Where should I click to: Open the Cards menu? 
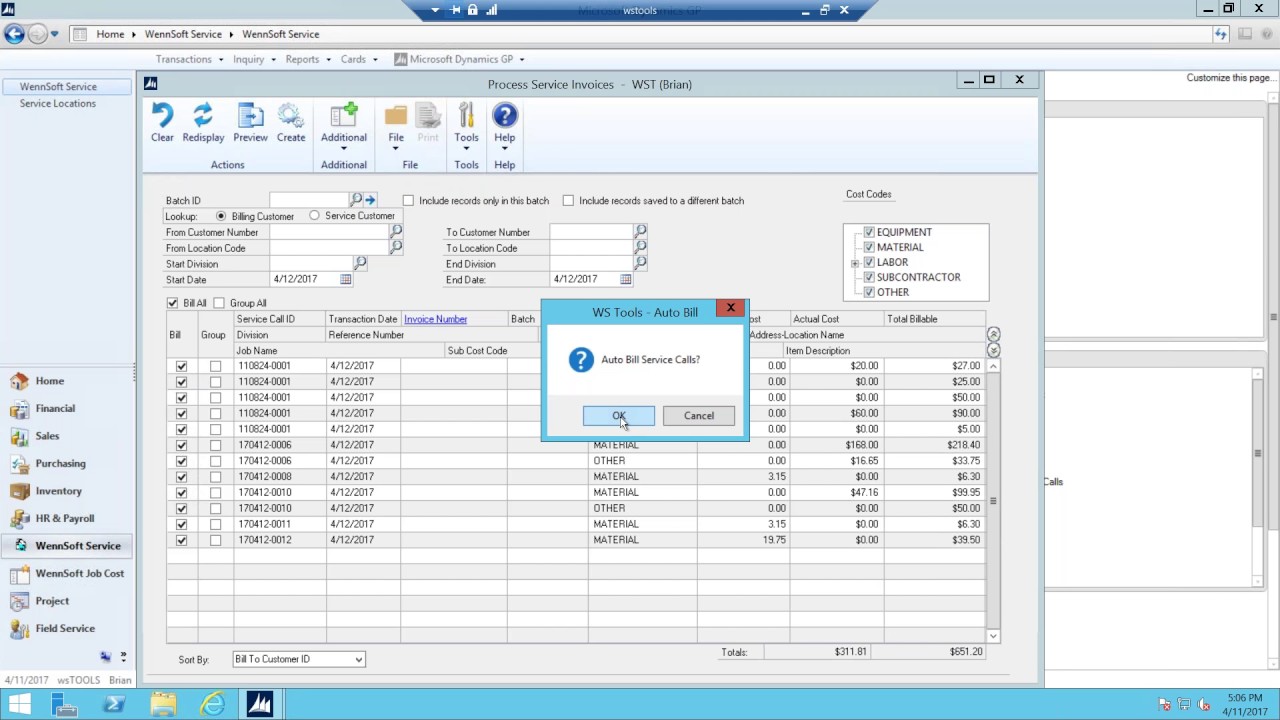[358, 59]
